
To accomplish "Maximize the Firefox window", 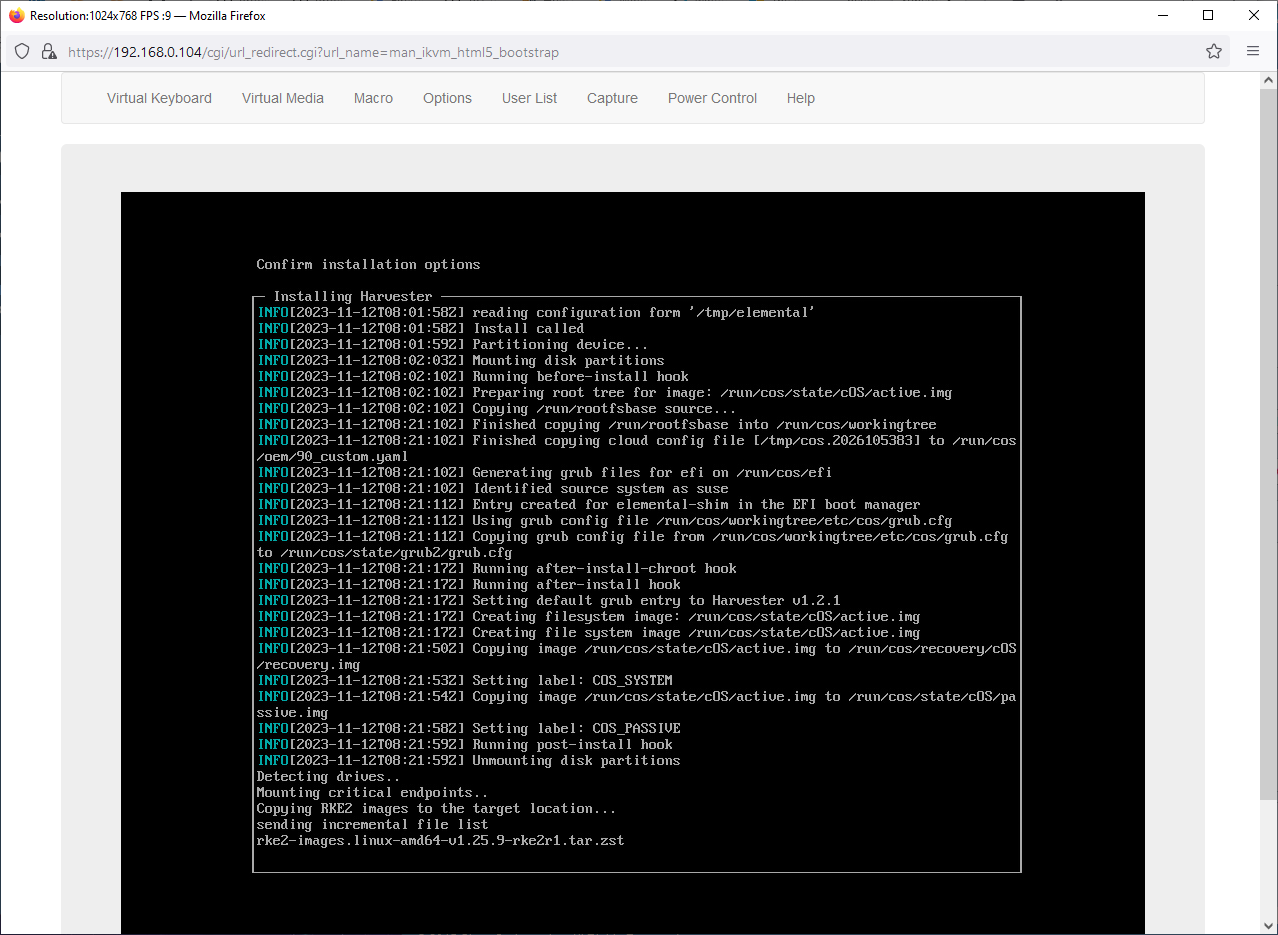I will tap(1208, 16).
